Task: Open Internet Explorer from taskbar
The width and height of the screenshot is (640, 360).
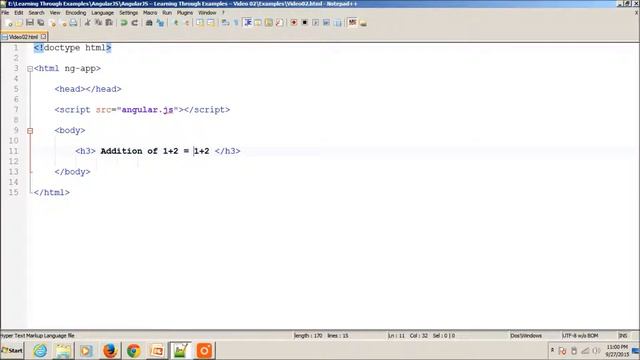Action: tap(40, 351)
